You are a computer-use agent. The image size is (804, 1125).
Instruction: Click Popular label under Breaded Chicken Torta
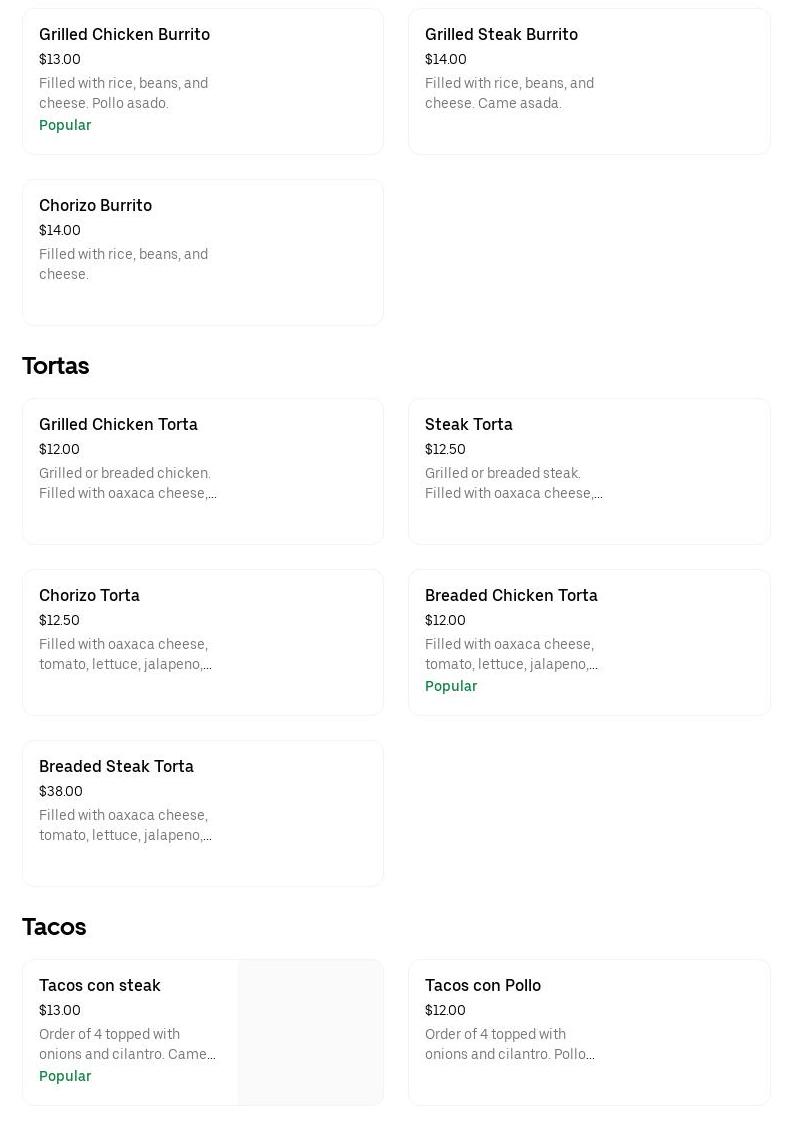click(451, 686)
